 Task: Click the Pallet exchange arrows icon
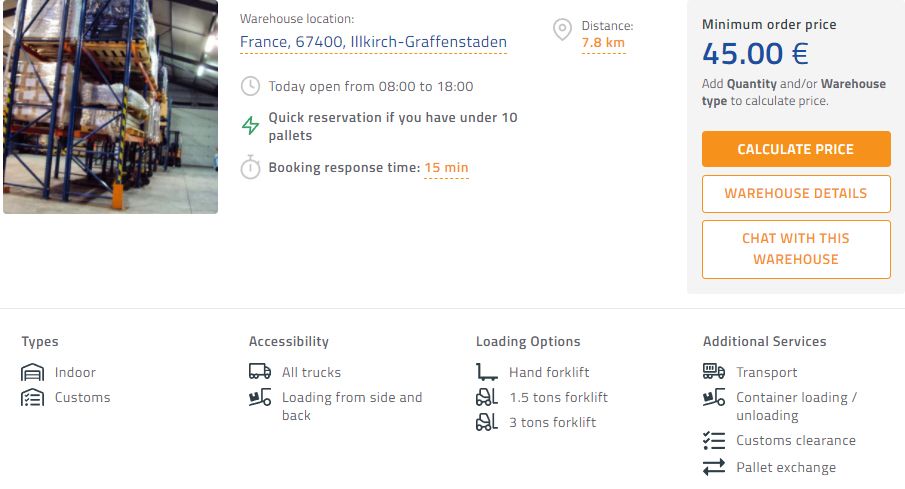pos(714,467)
